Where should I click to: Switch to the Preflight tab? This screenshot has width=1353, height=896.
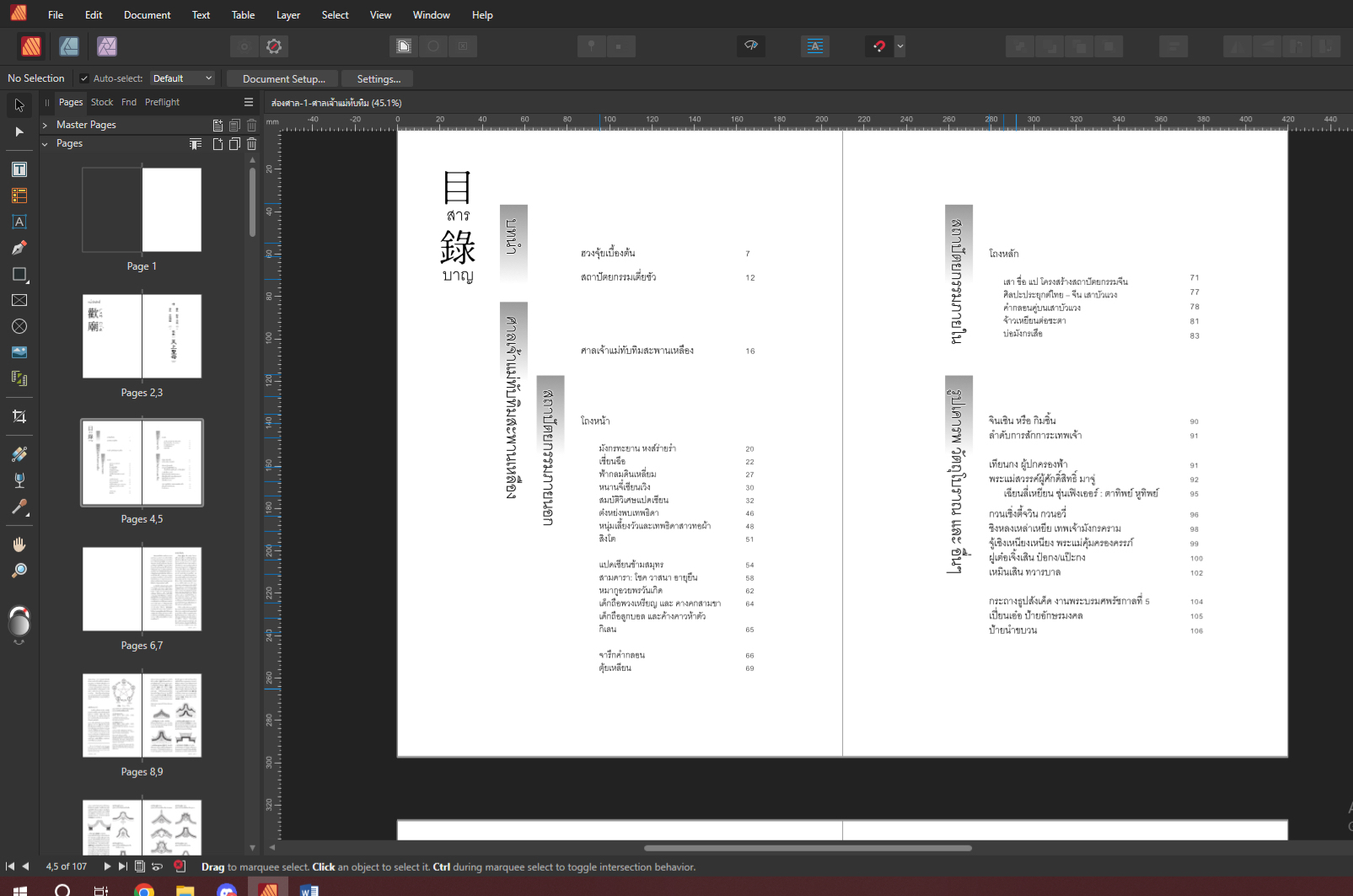(x=162, y=102)
